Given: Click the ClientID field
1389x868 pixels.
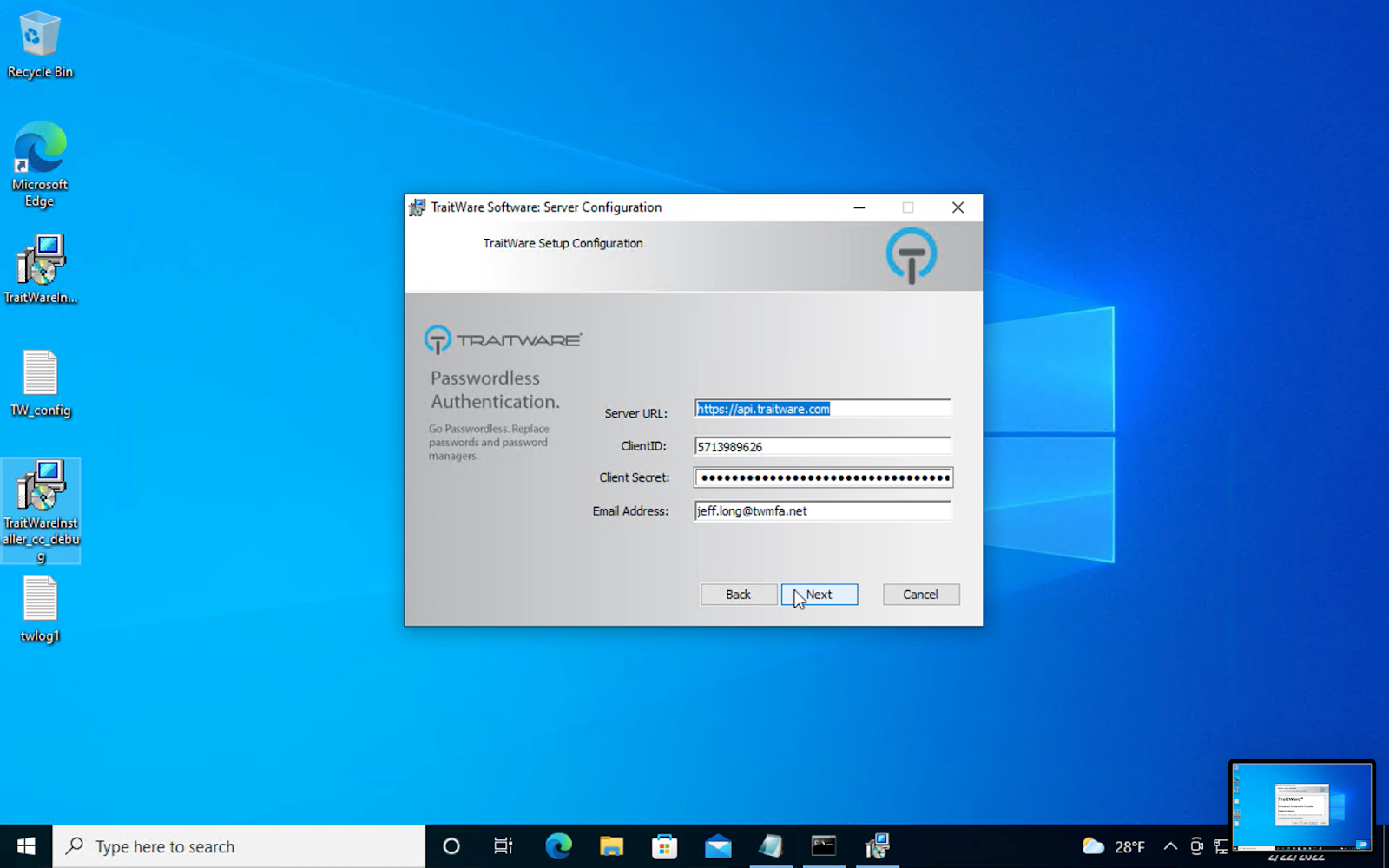Looking at the screenshot, I should click(822, 446).
